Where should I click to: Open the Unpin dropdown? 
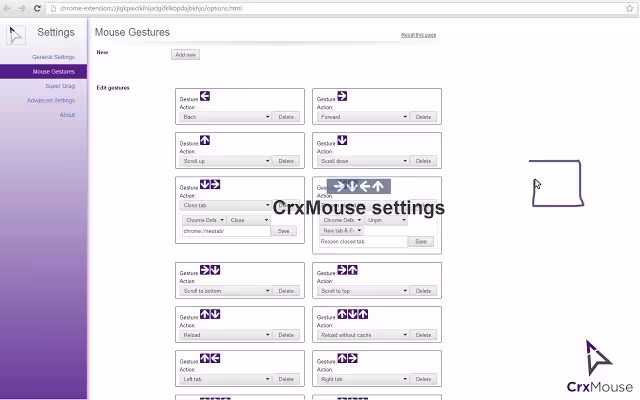click(386, 220)
